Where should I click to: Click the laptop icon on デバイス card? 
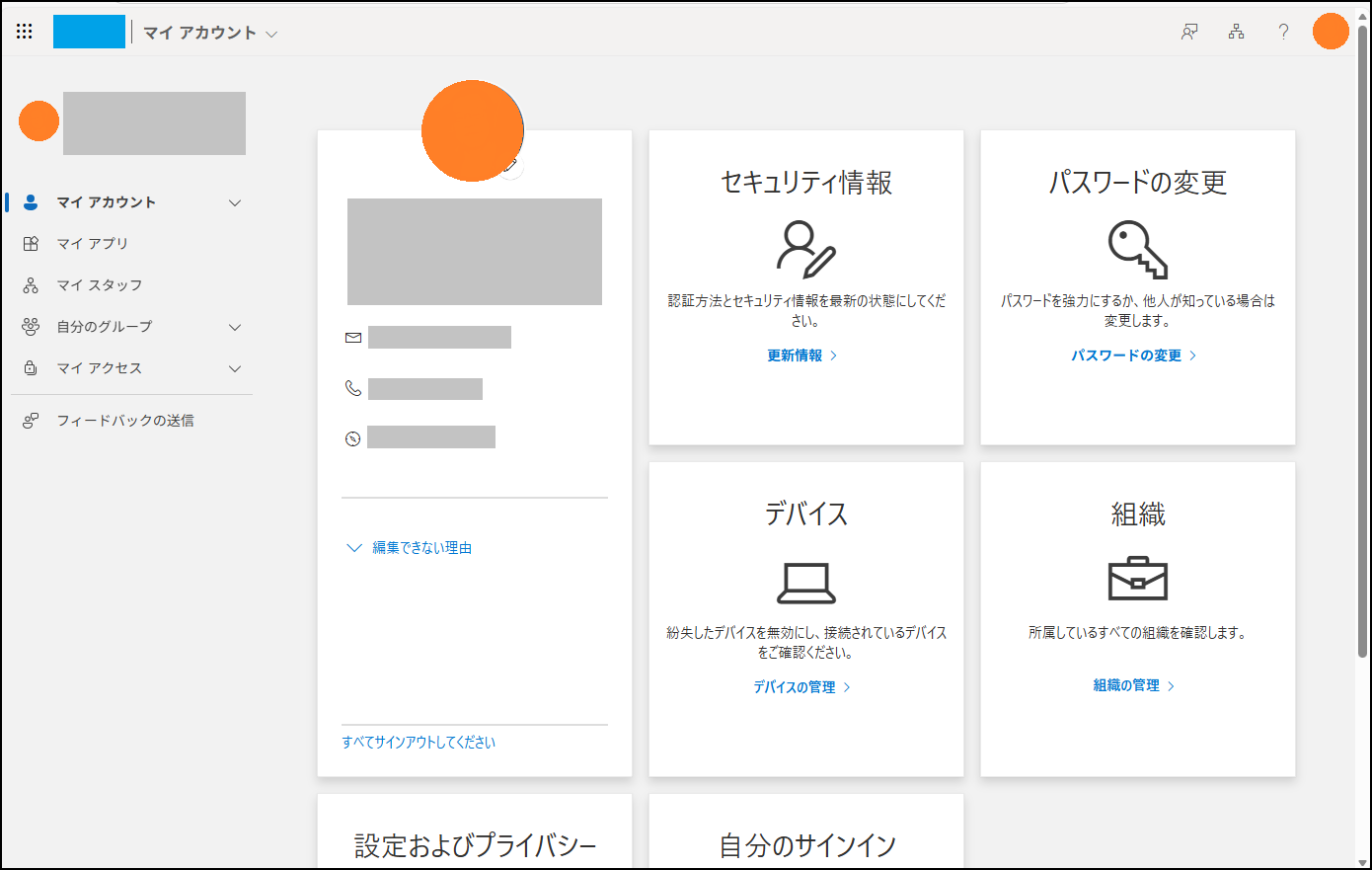pos(805,585)
